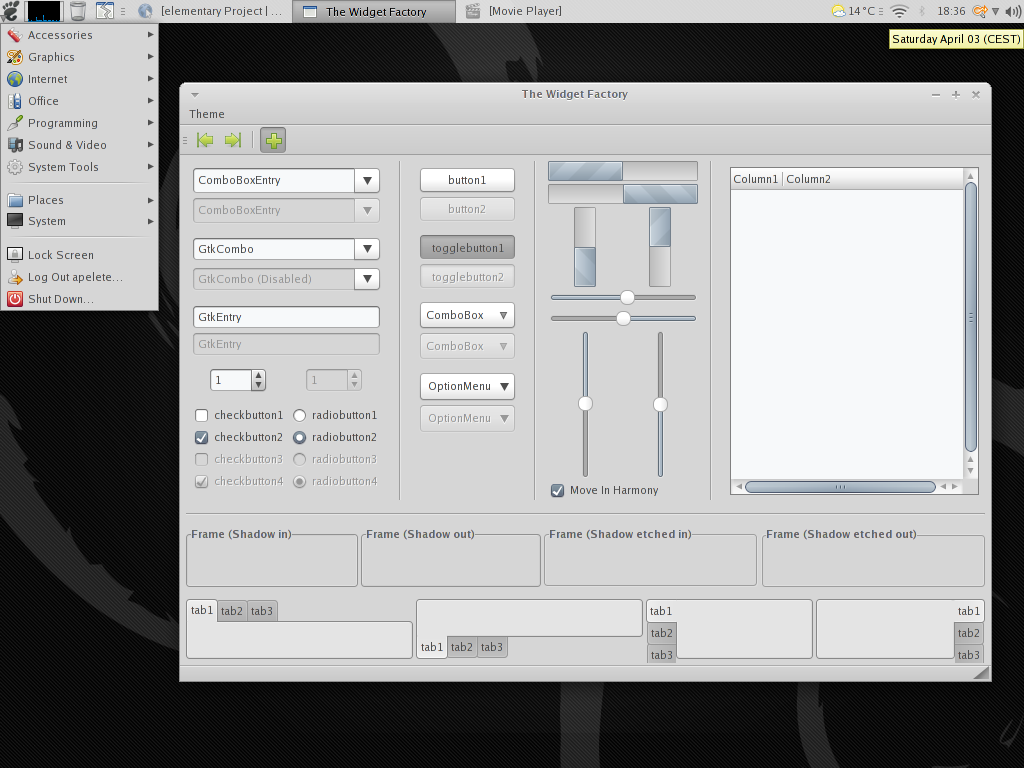Toggle the Move In Harmony checkbox
Viewport: 1024px width, 768px height.
pos(558,490)
